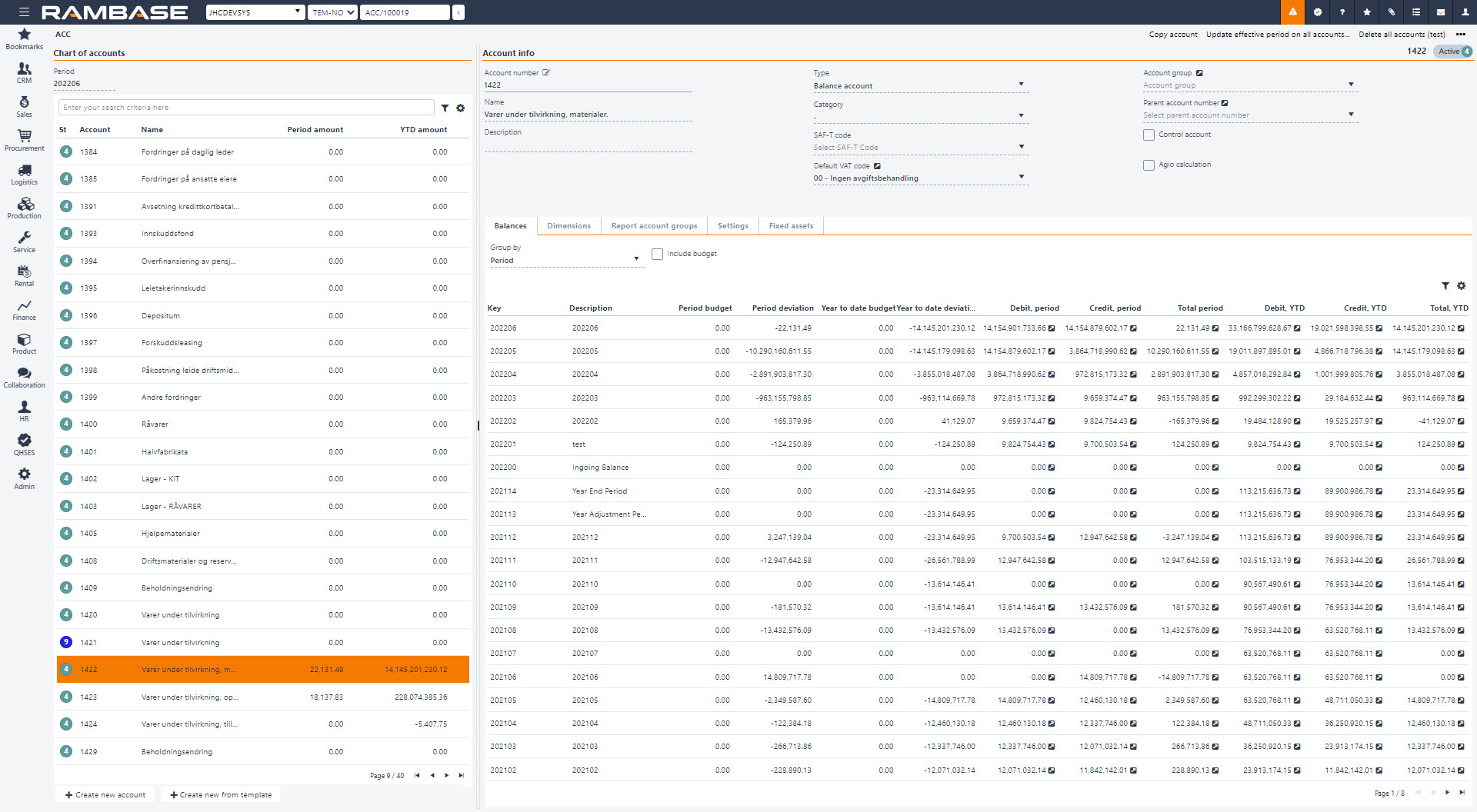The image size is (1477, 812).
Task: Open Account group link icon
Action: [x=1199, y=73]
